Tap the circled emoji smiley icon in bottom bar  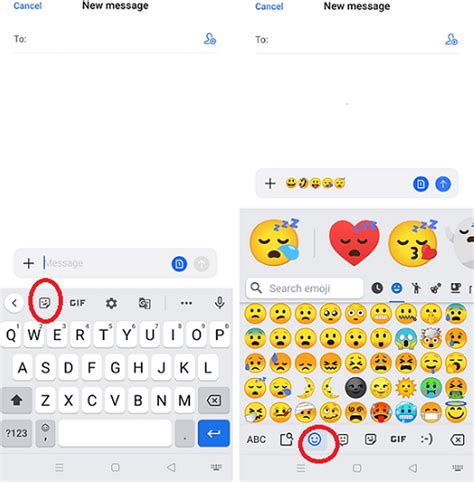click(315, 440)
